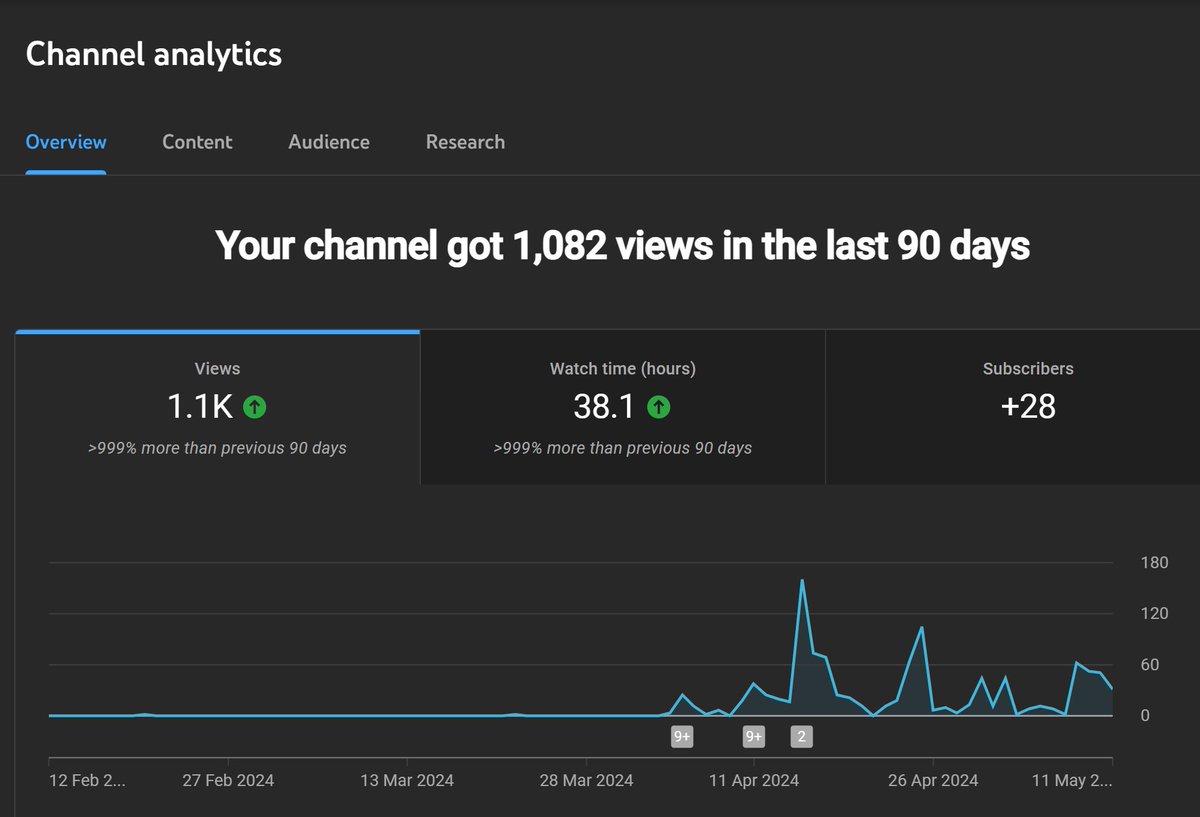Image resolution: width=1200 pixels, height=817 pixels.
Task: Click the second 9+ video marker
Action: click(753, 737)
